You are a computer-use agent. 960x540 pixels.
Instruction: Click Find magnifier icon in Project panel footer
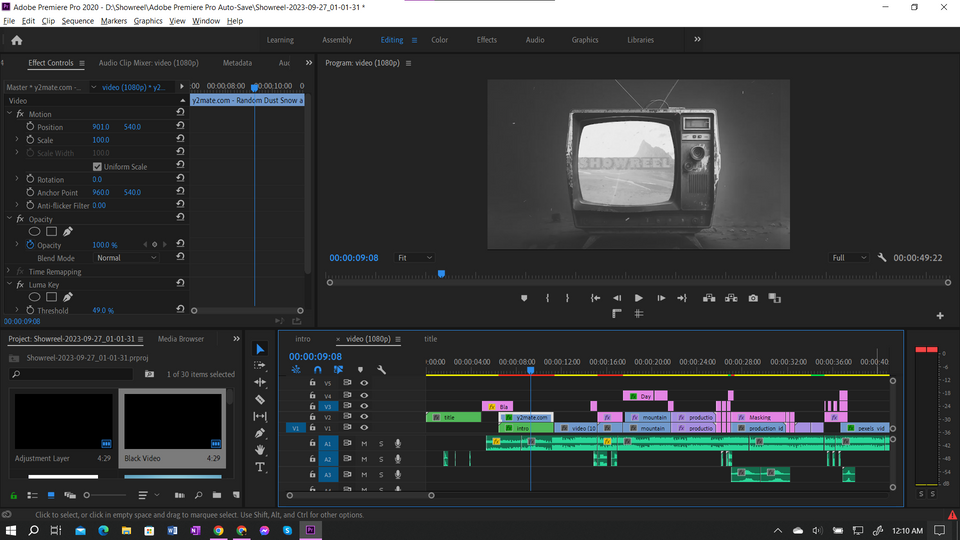click(x=198, y=495)
